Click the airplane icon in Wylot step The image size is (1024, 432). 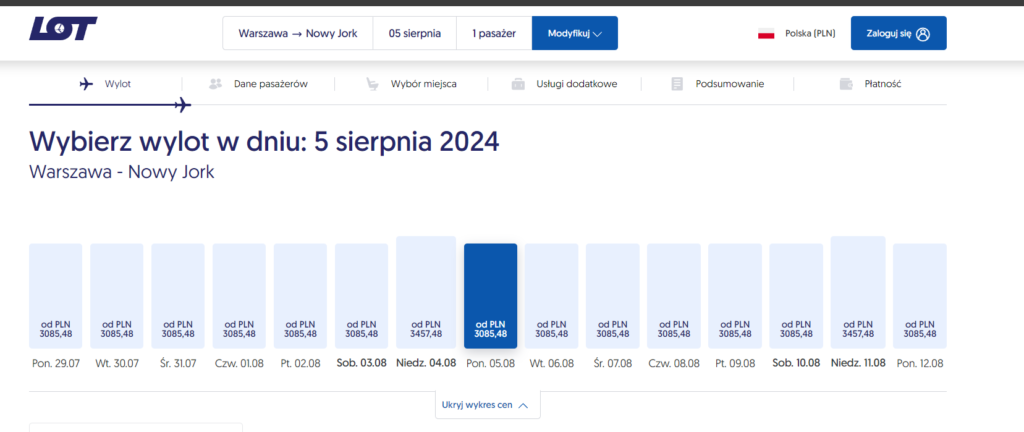tap(87, 84)
